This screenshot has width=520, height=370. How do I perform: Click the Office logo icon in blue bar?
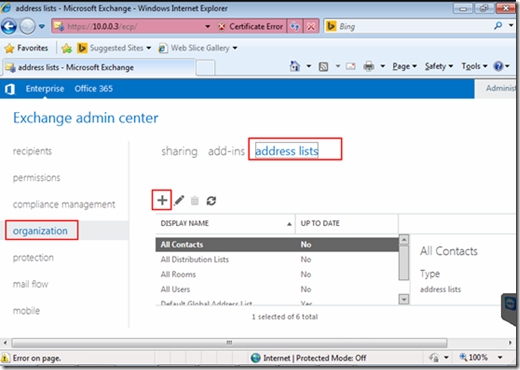10,89
